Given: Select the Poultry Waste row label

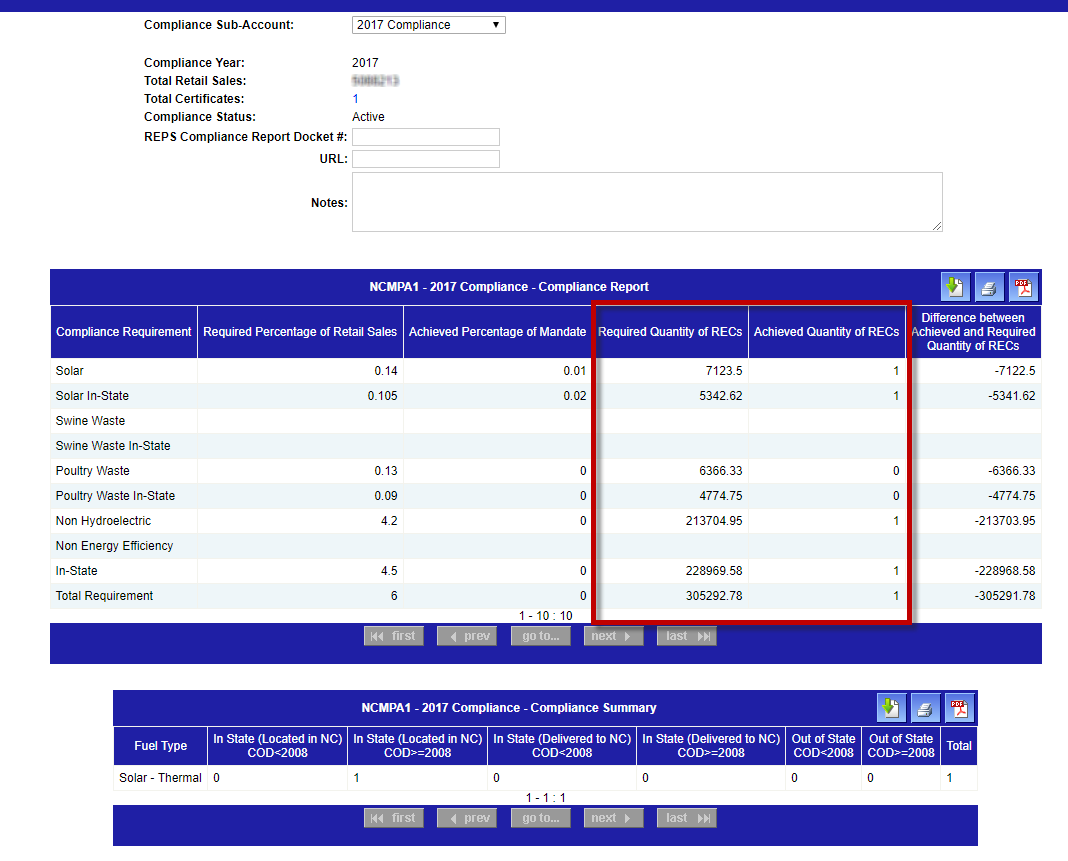Looking at the screenshot, I should [x=93, y=471].
